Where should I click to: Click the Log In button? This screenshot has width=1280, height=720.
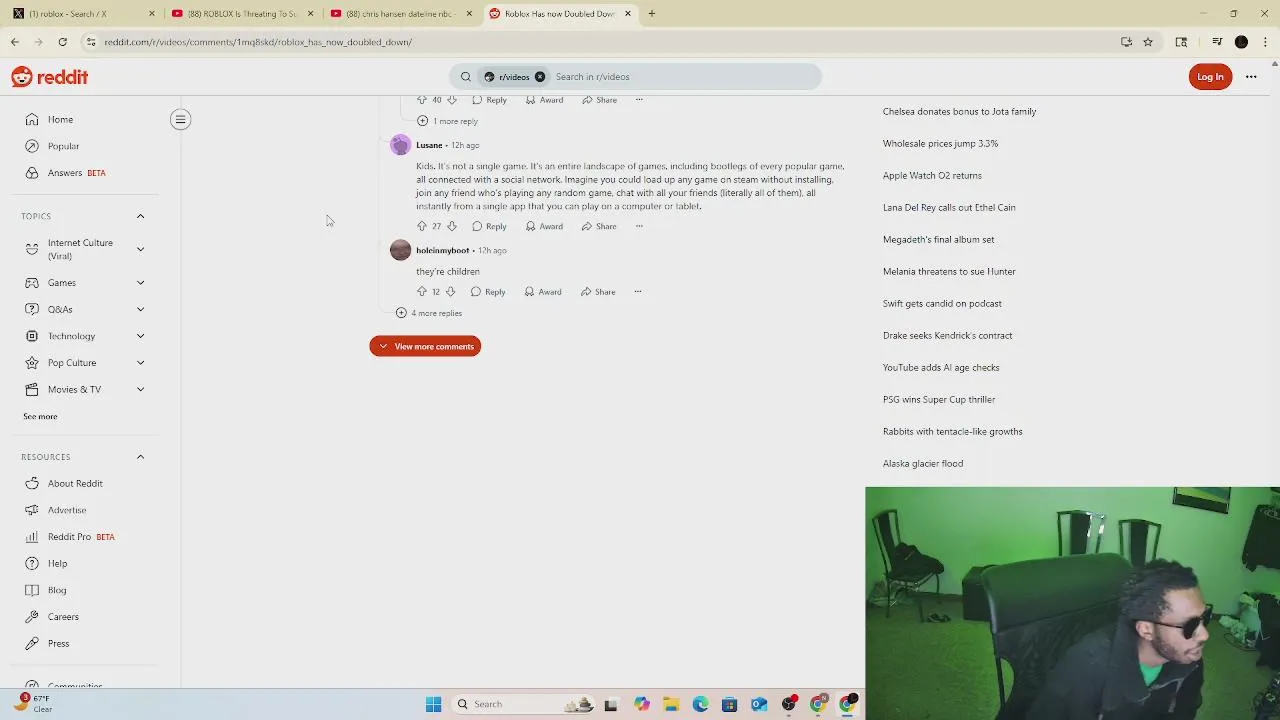pos(1210,77)
